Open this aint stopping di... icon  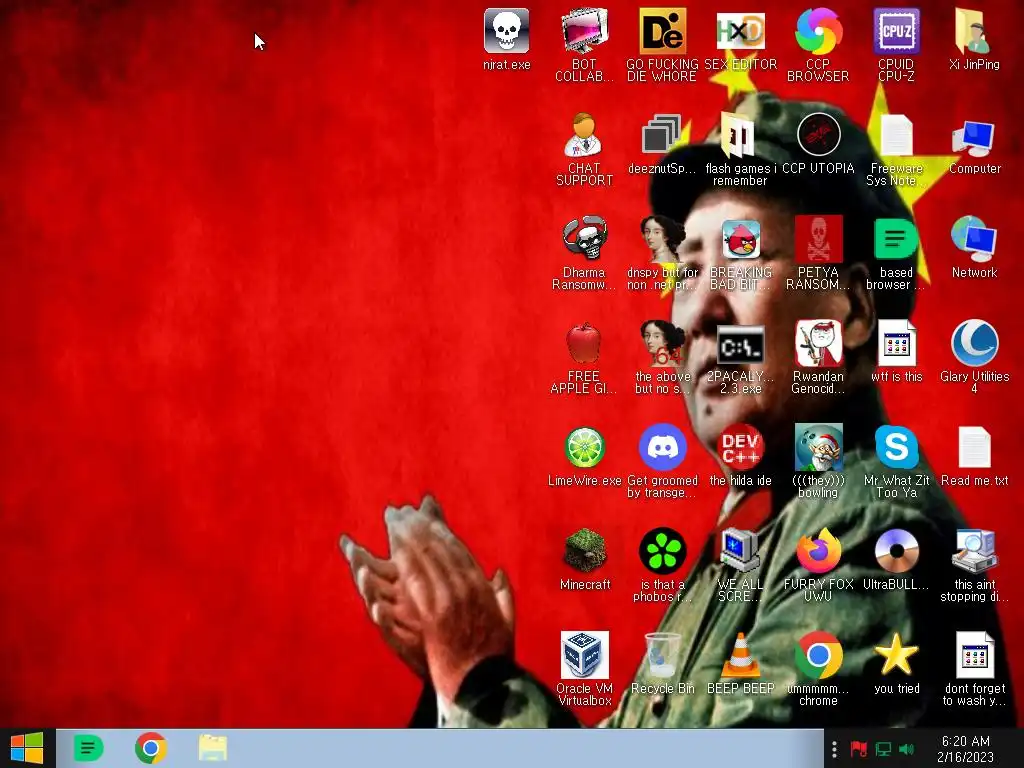pyautogui.click(x=974, y=551)
